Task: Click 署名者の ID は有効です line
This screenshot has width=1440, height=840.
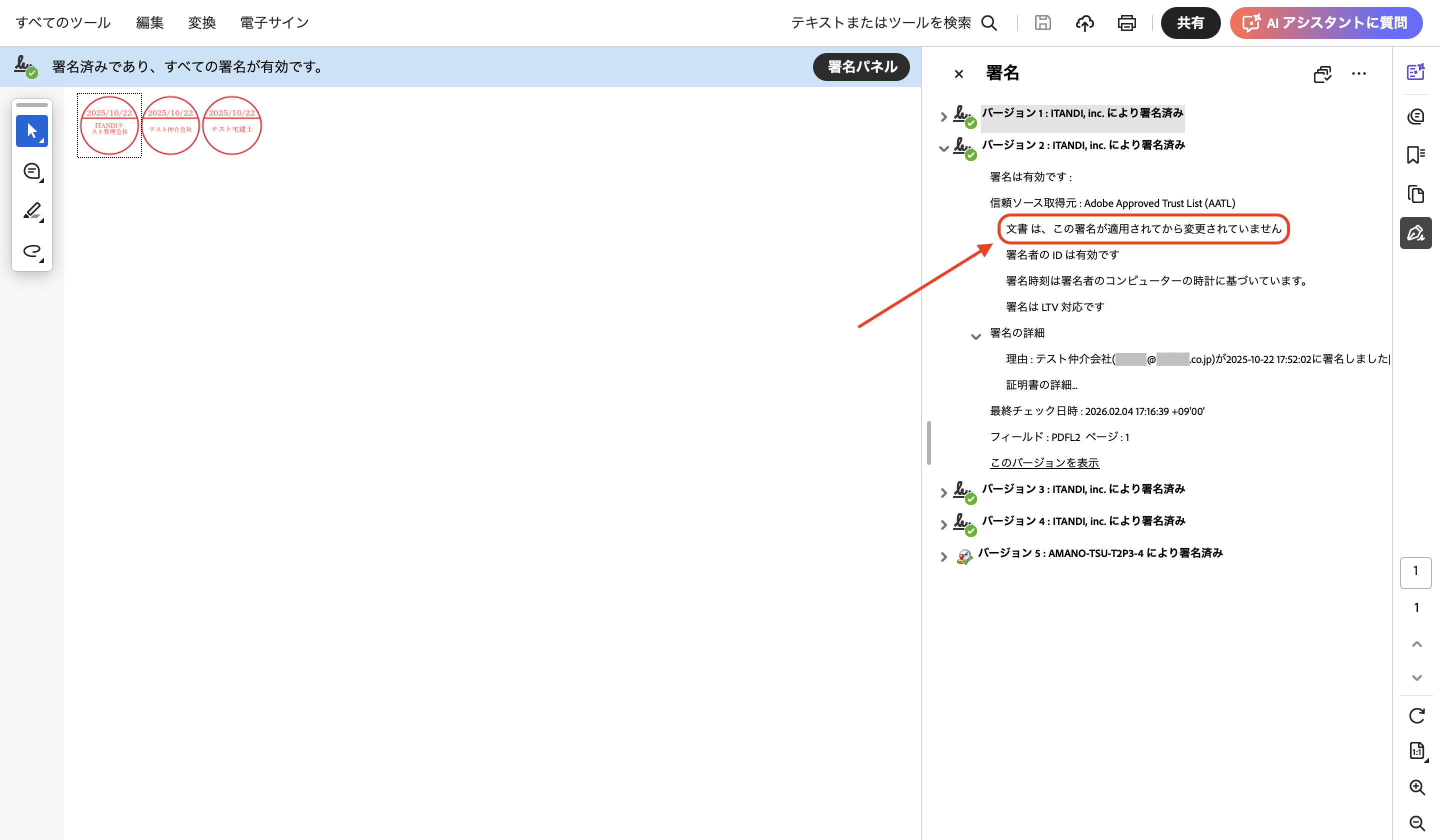Action: (x=1062, y=255)
